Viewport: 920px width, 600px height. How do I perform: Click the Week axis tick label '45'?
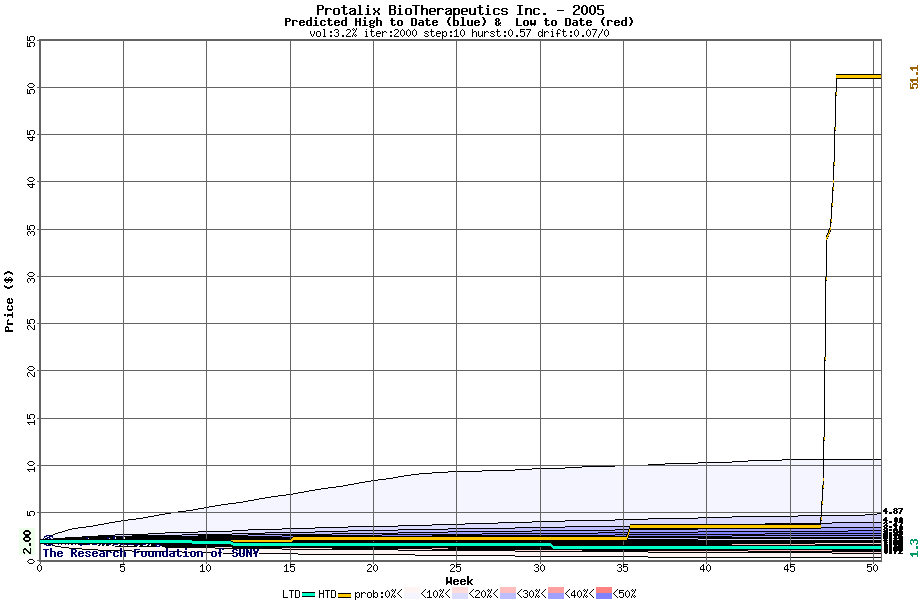[x=789, y=568]
